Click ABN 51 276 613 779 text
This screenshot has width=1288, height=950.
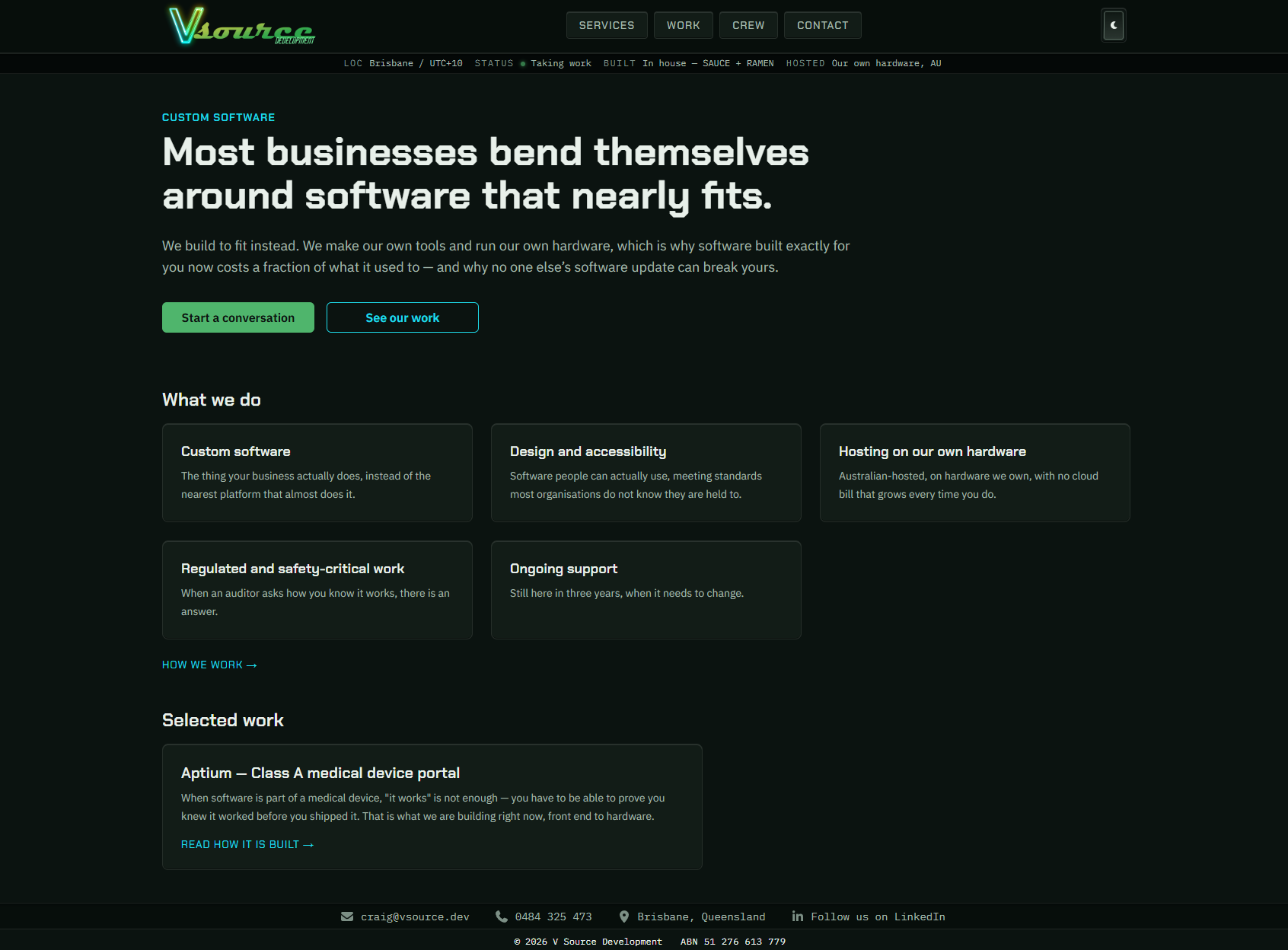coord(733,942)
